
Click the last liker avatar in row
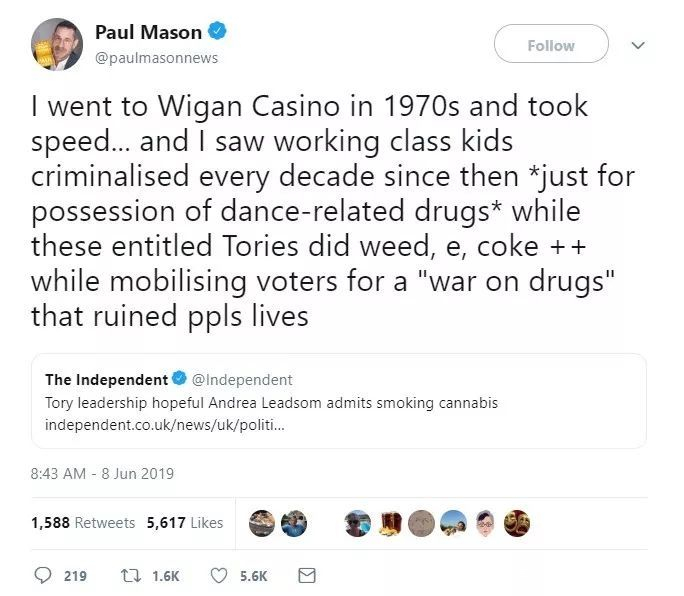517,522
